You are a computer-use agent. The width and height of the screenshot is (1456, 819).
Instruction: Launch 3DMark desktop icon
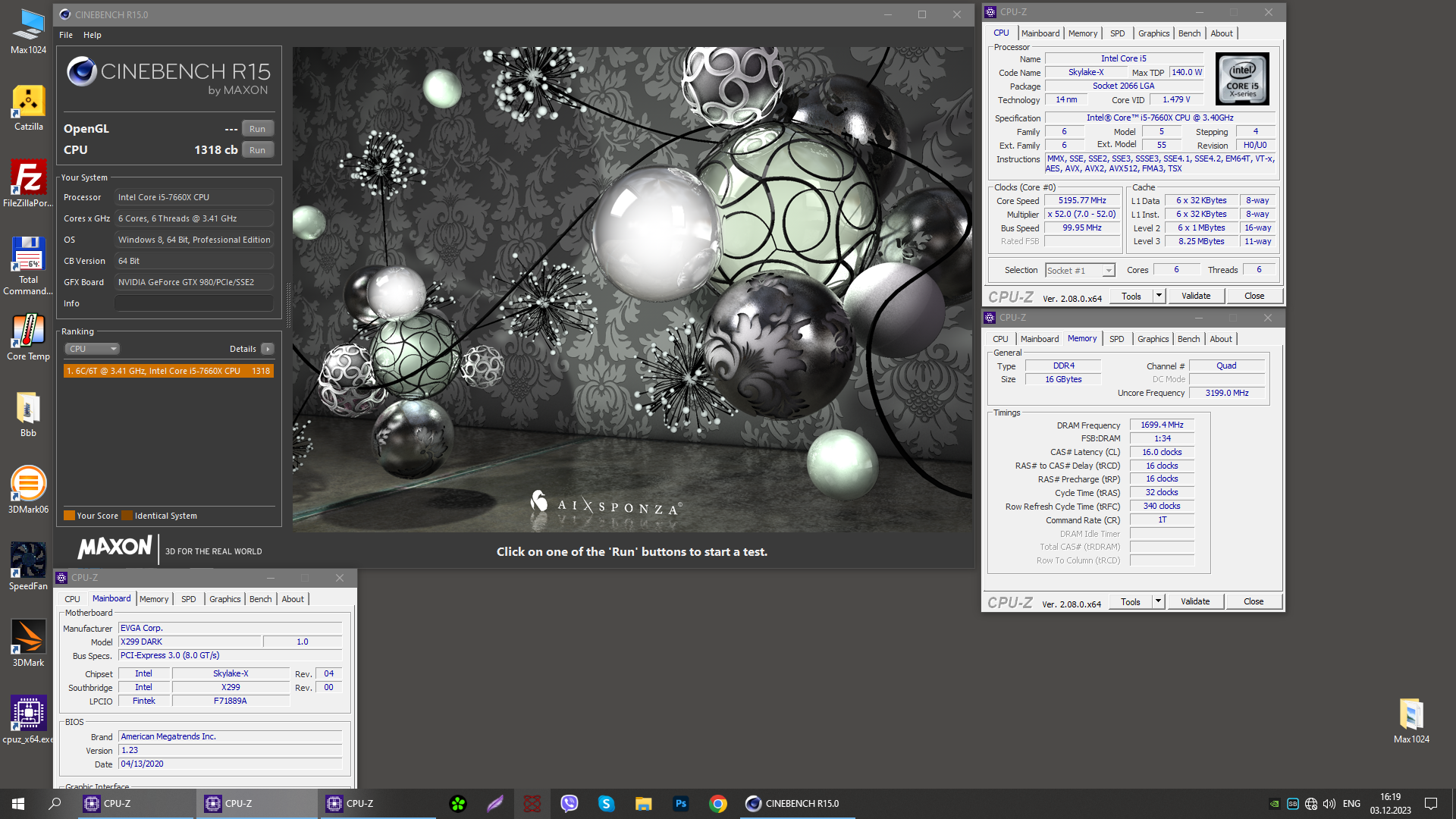pyautogui.click(x=28, y=644)
